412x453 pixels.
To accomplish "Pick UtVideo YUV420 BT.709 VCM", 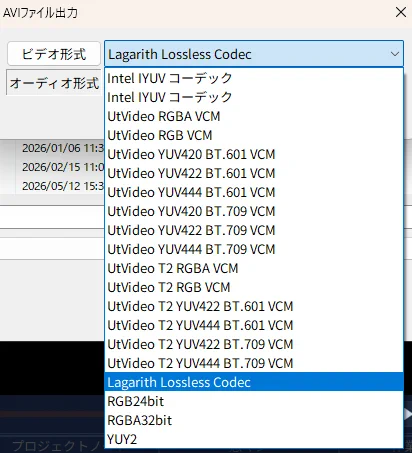I will coord(254,211).
